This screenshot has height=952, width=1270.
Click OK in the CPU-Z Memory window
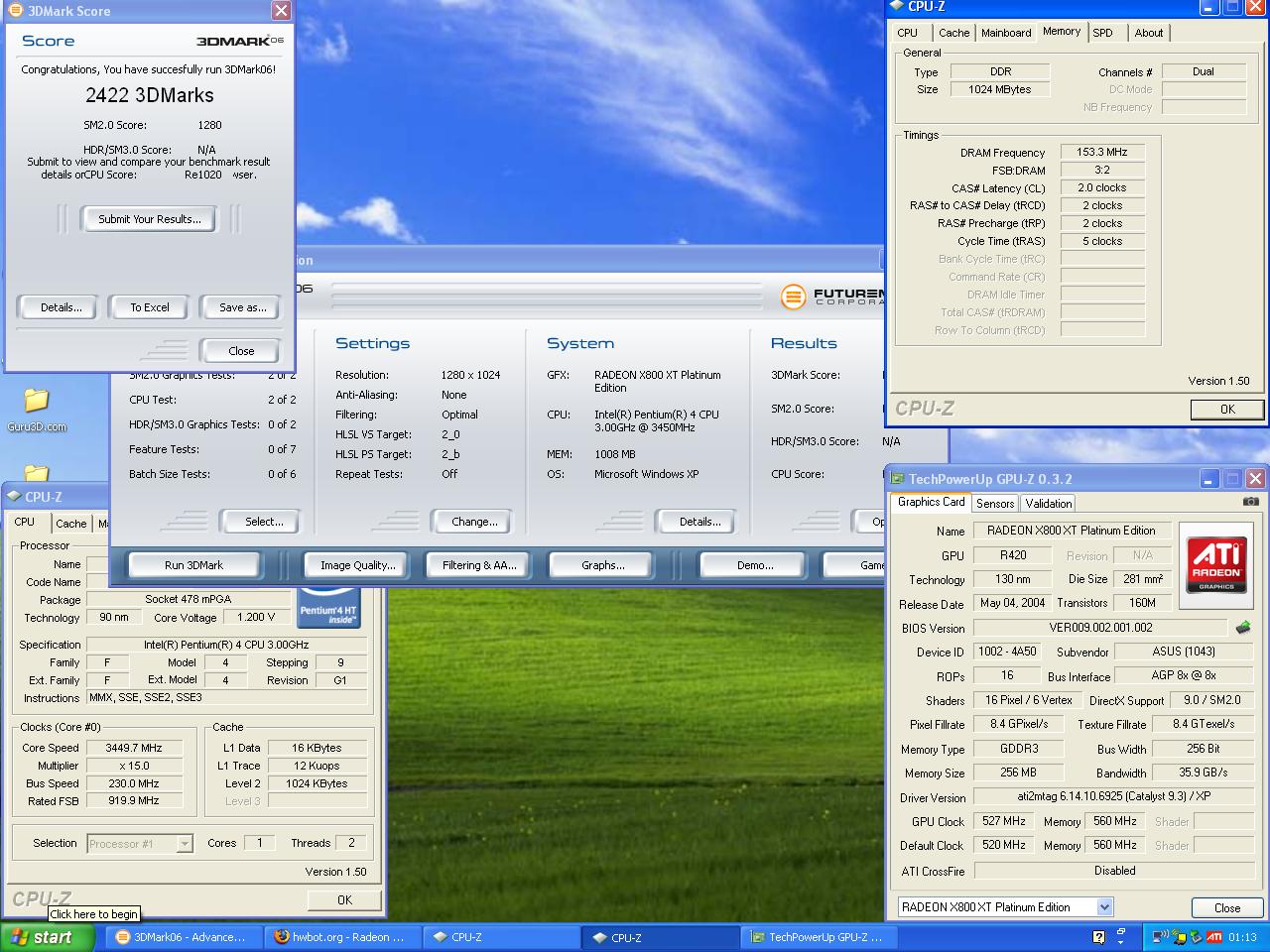click(x=1227, y=409)
